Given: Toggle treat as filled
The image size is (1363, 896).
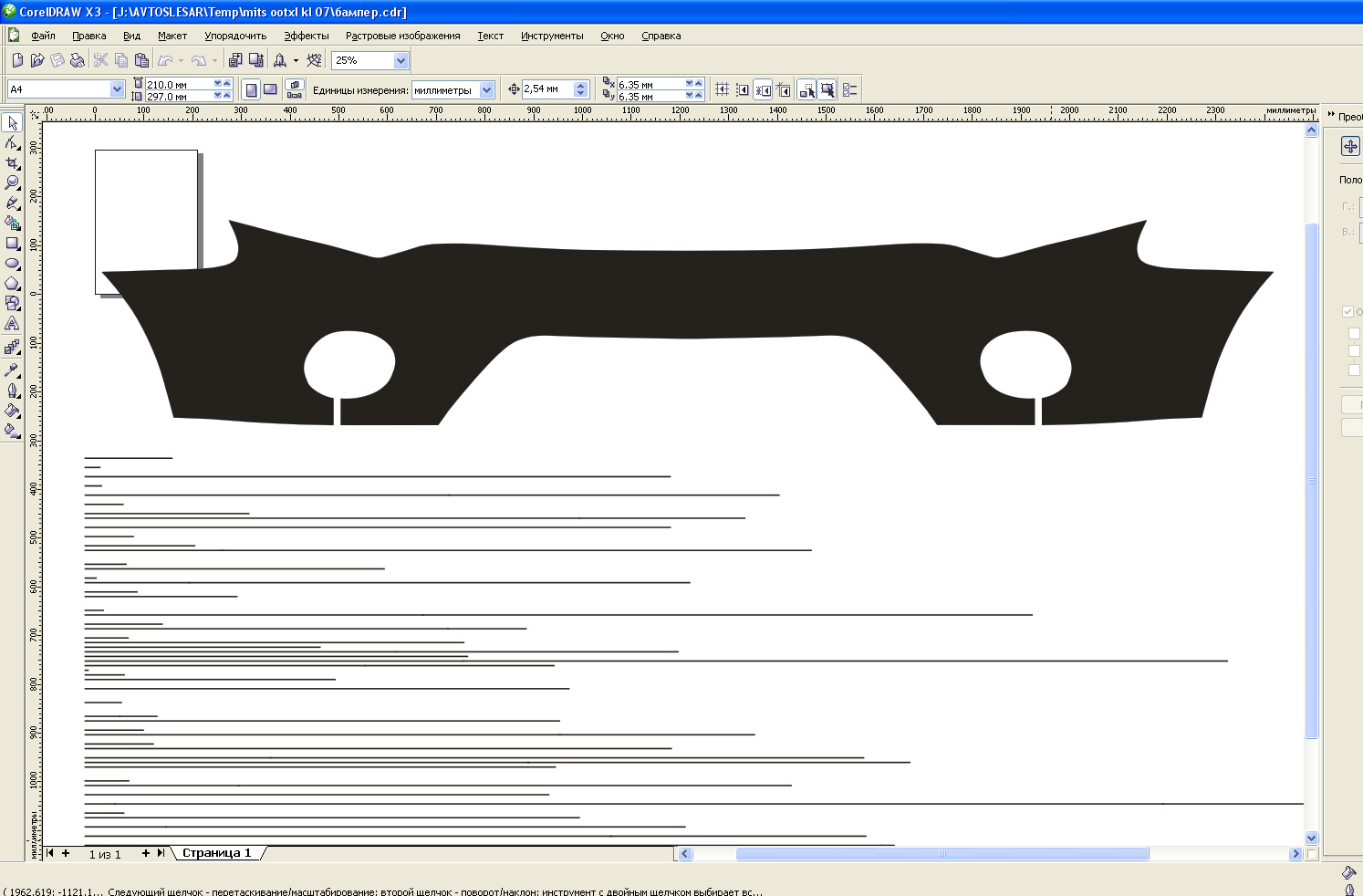Looking at the screenshot, I should (x=827, y=89).
